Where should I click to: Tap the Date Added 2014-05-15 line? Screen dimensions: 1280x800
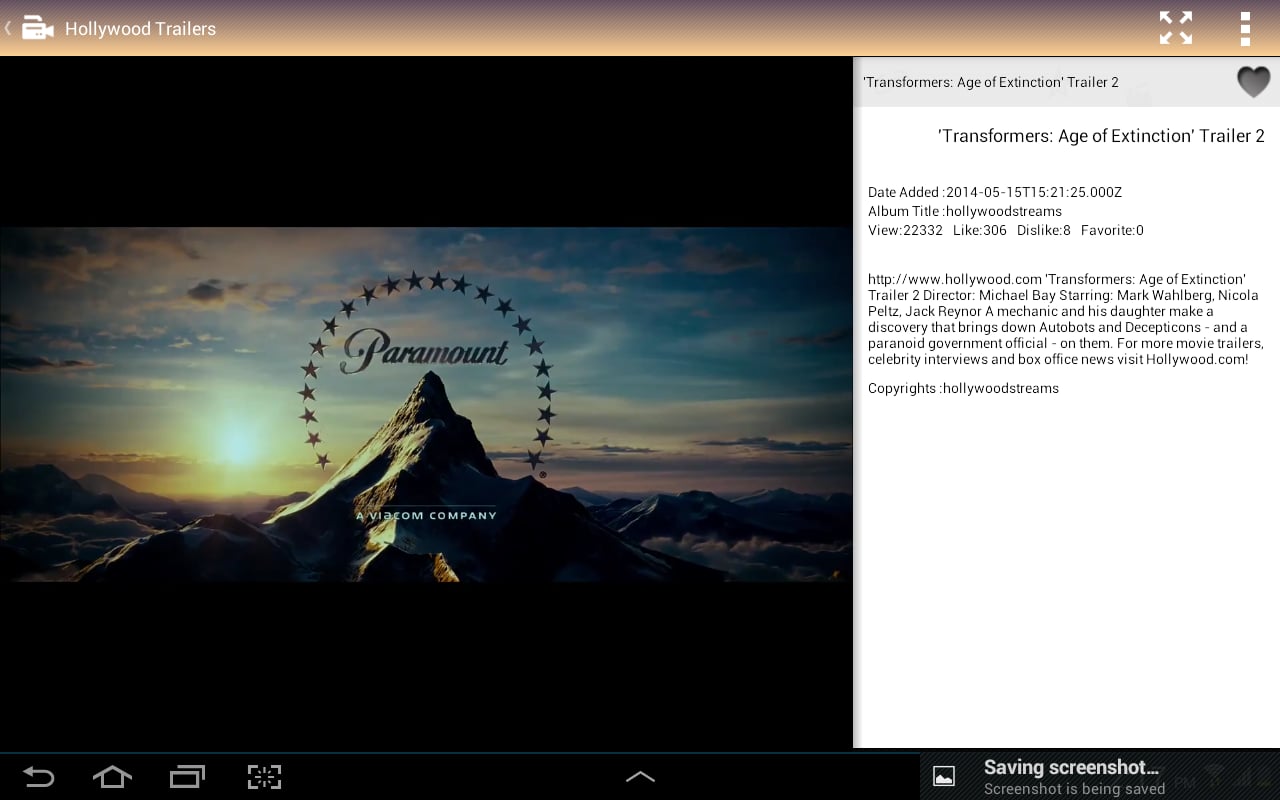coord(995,192)
